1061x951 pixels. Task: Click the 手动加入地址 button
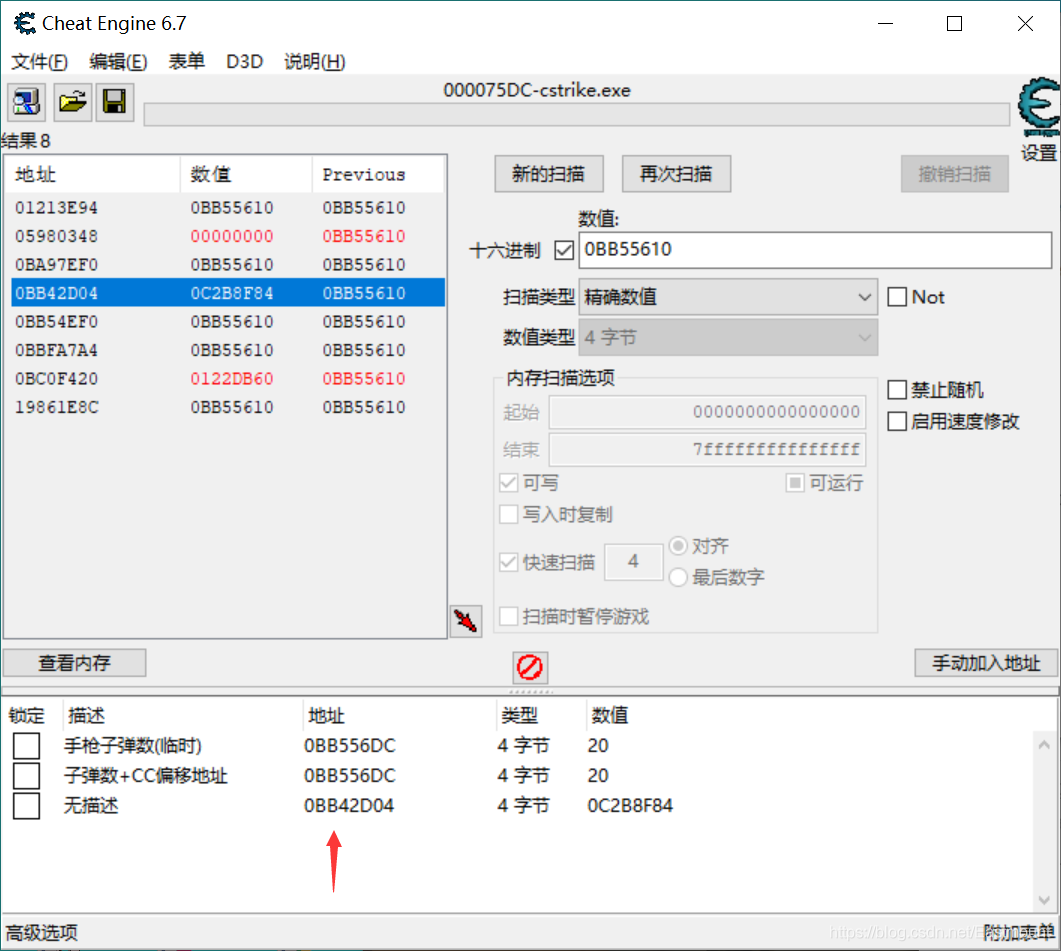pyautogui.click(x=986, y=663)
